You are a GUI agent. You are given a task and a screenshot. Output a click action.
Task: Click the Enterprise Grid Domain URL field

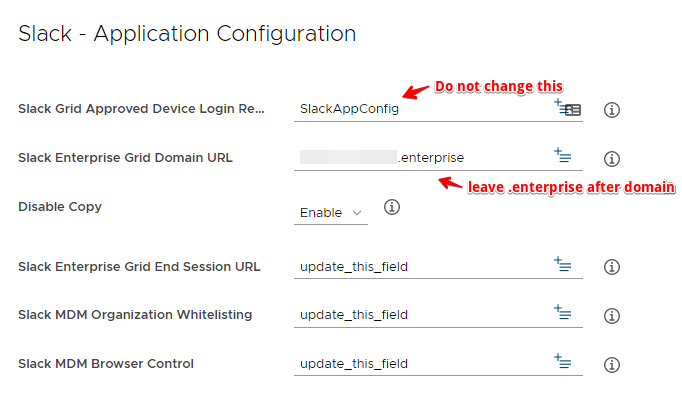pos(420,157)
